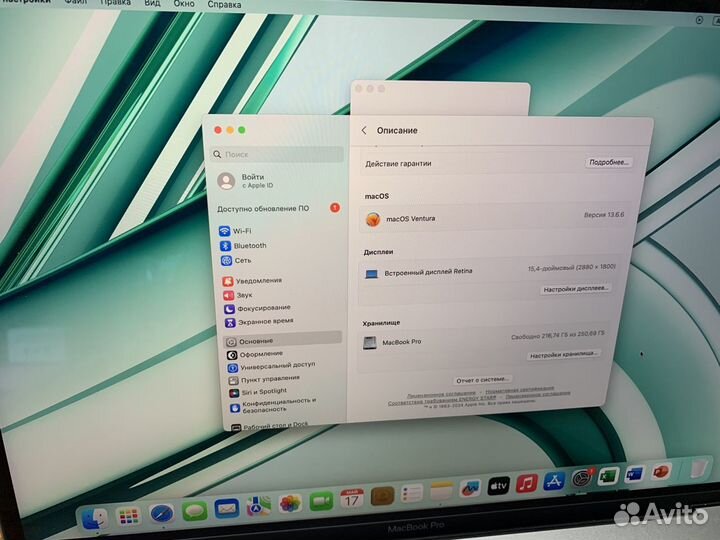The image size is (720, 540).
Task: Launch Safari from the Dock
Action: [162, 514]
